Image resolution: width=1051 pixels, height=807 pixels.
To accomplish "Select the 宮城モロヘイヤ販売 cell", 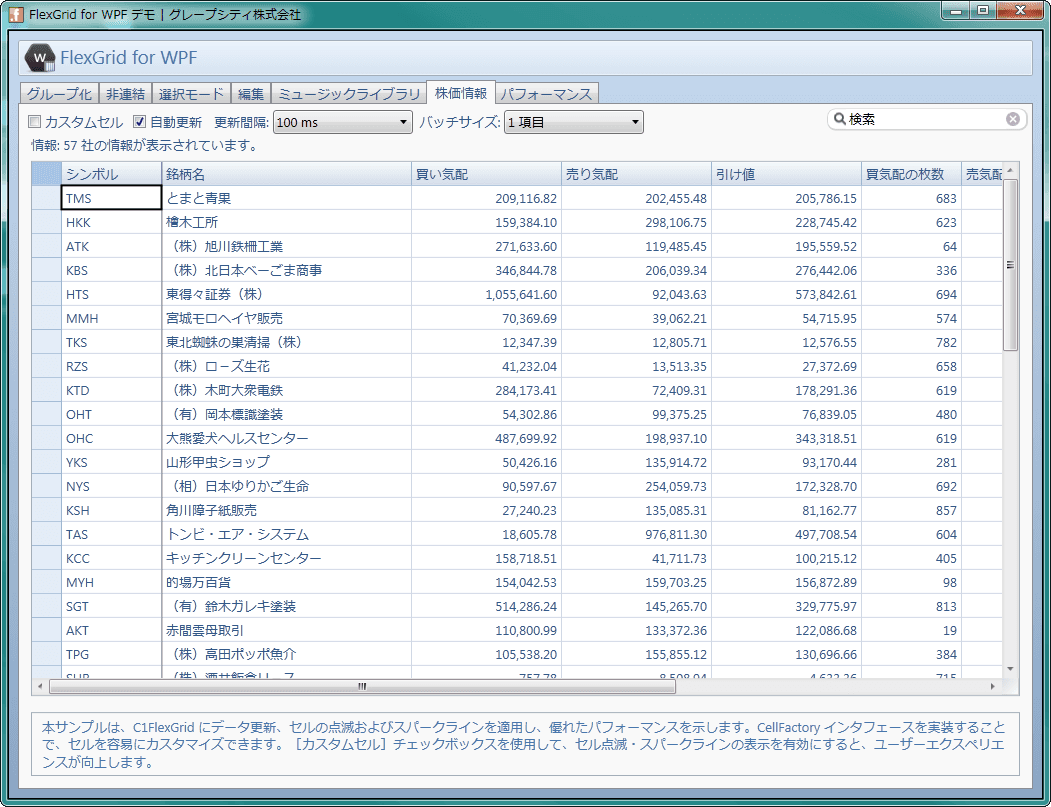I will pyautogui.click(x=286, y=318).
